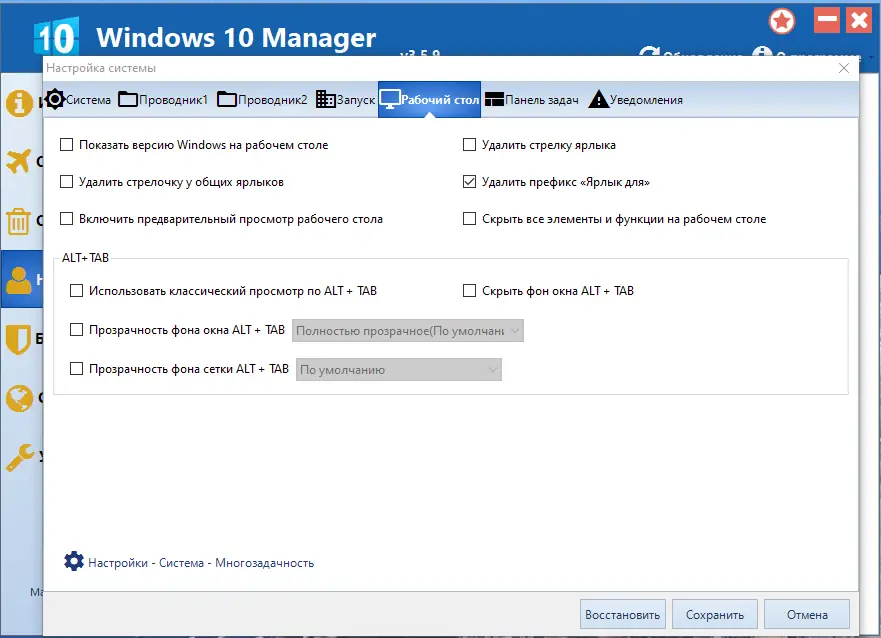Enable Прозрачность фона окна ALT + TAB
The image size is (881, 638).
click(x=76, y=330)
